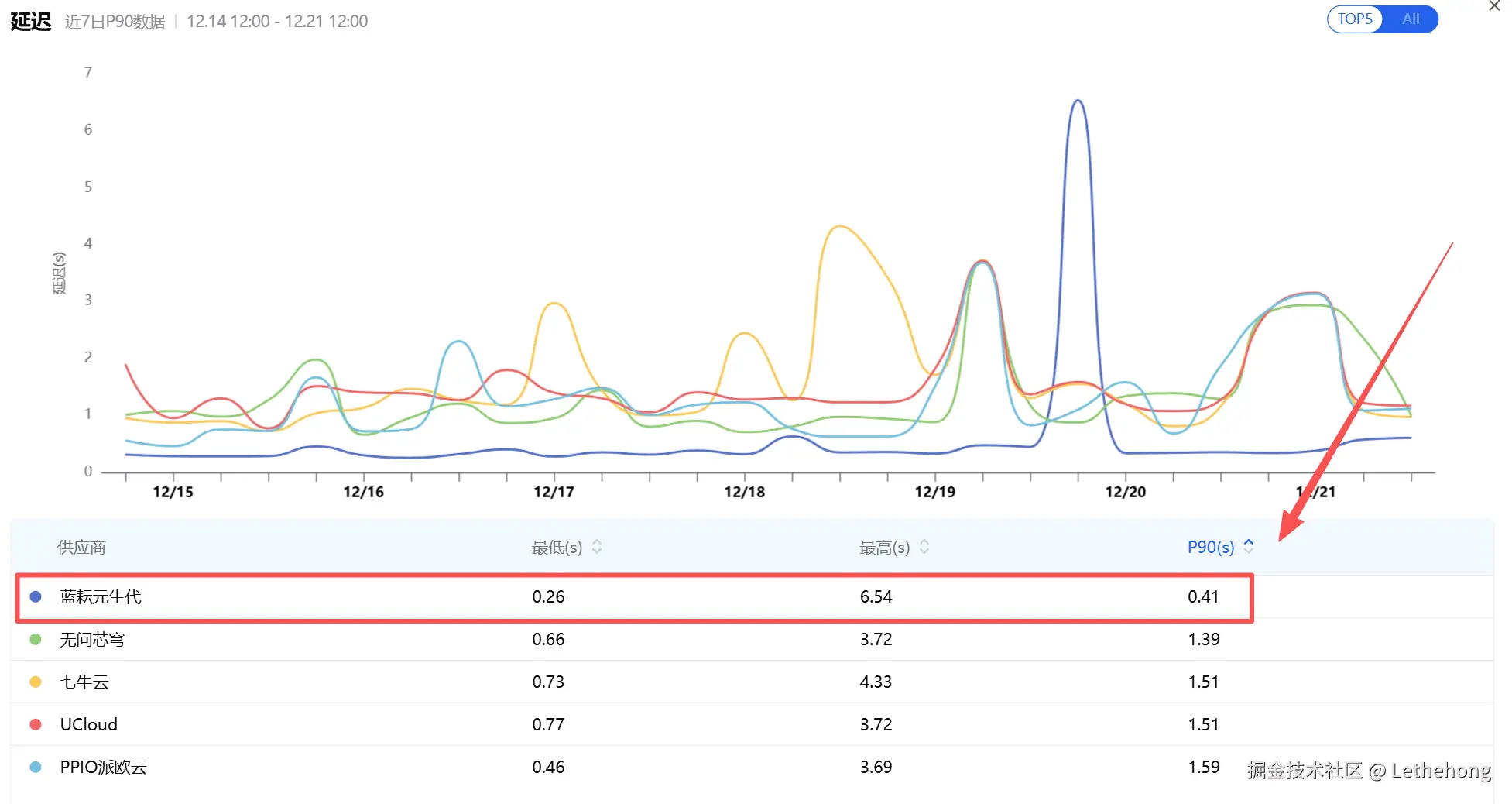Click the 12/19 date tick label

pyautogui.click(x=934, y=492)
